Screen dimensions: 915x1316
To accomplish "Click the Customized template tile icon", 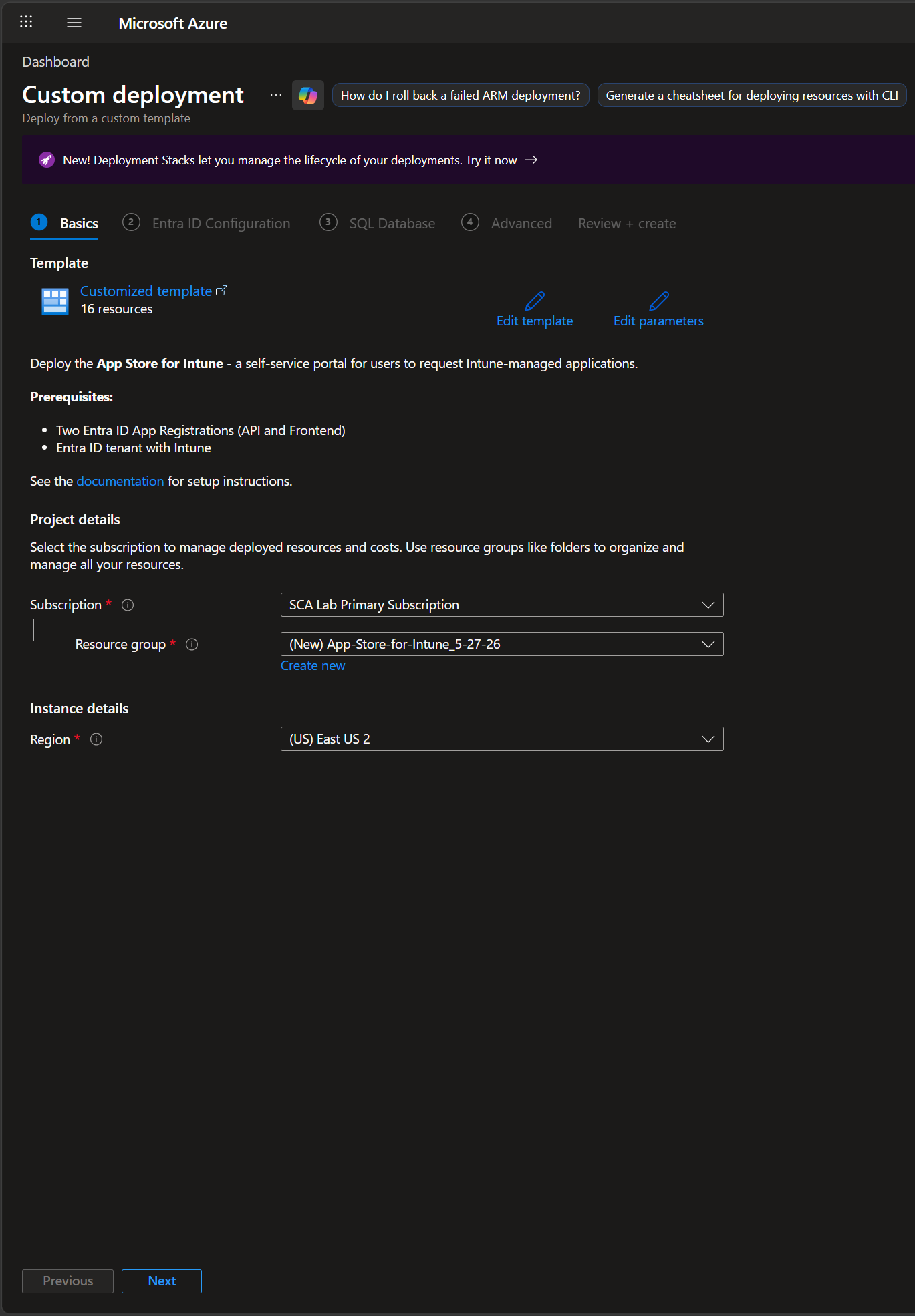I will click(55, 301).
